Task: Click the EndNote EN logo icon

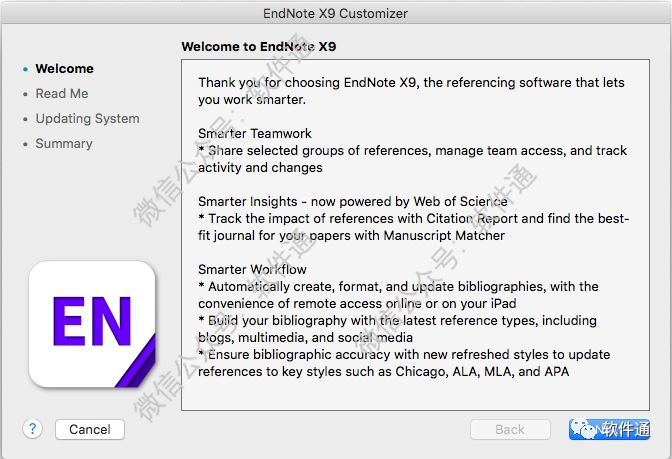Action: tap(92, 324)
